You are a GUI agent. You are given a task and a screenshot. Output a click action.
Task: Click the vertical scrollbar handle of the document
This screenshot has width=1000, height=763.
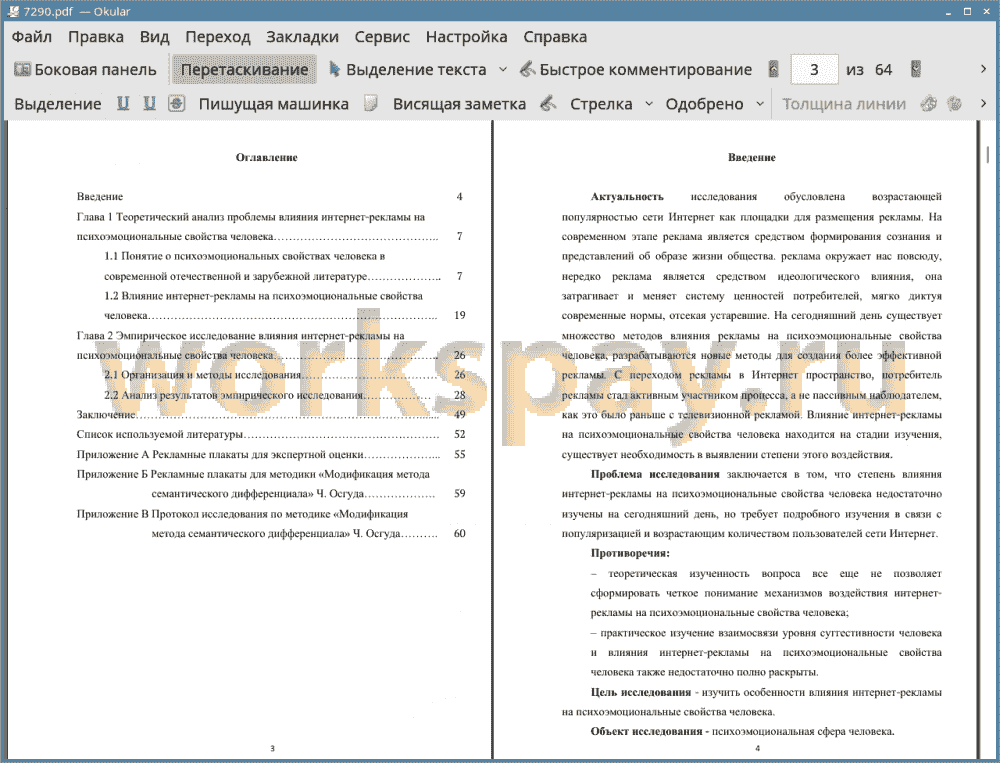pos(988,154)
